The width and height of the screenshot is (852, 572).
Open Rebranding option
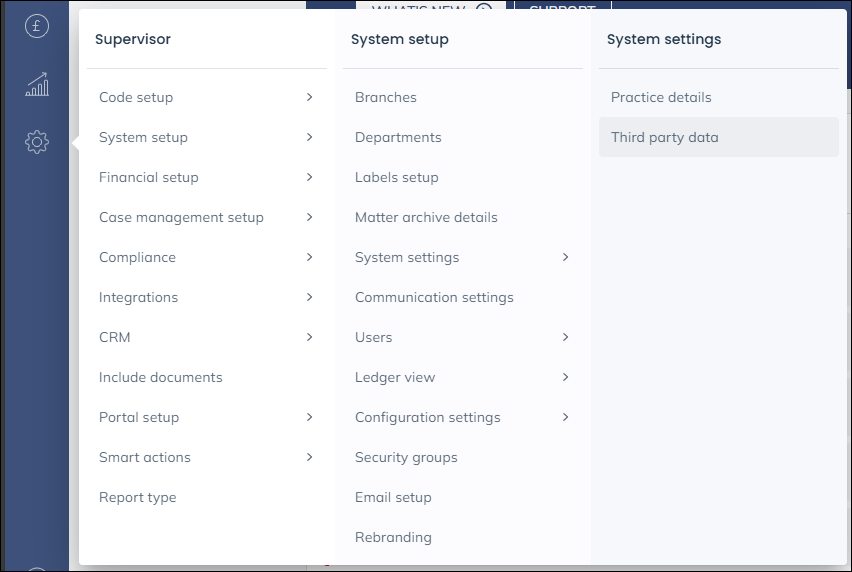tap(393, 537)
